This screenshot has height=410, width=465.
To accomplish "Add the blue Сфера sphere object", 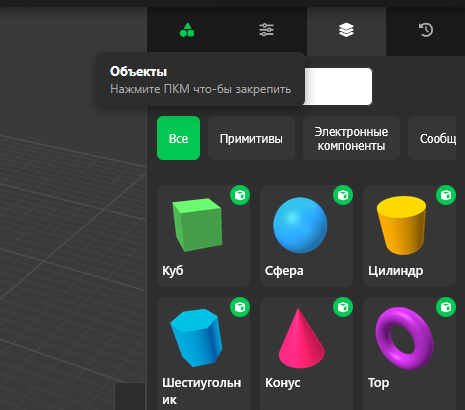I will coord(306,236).
